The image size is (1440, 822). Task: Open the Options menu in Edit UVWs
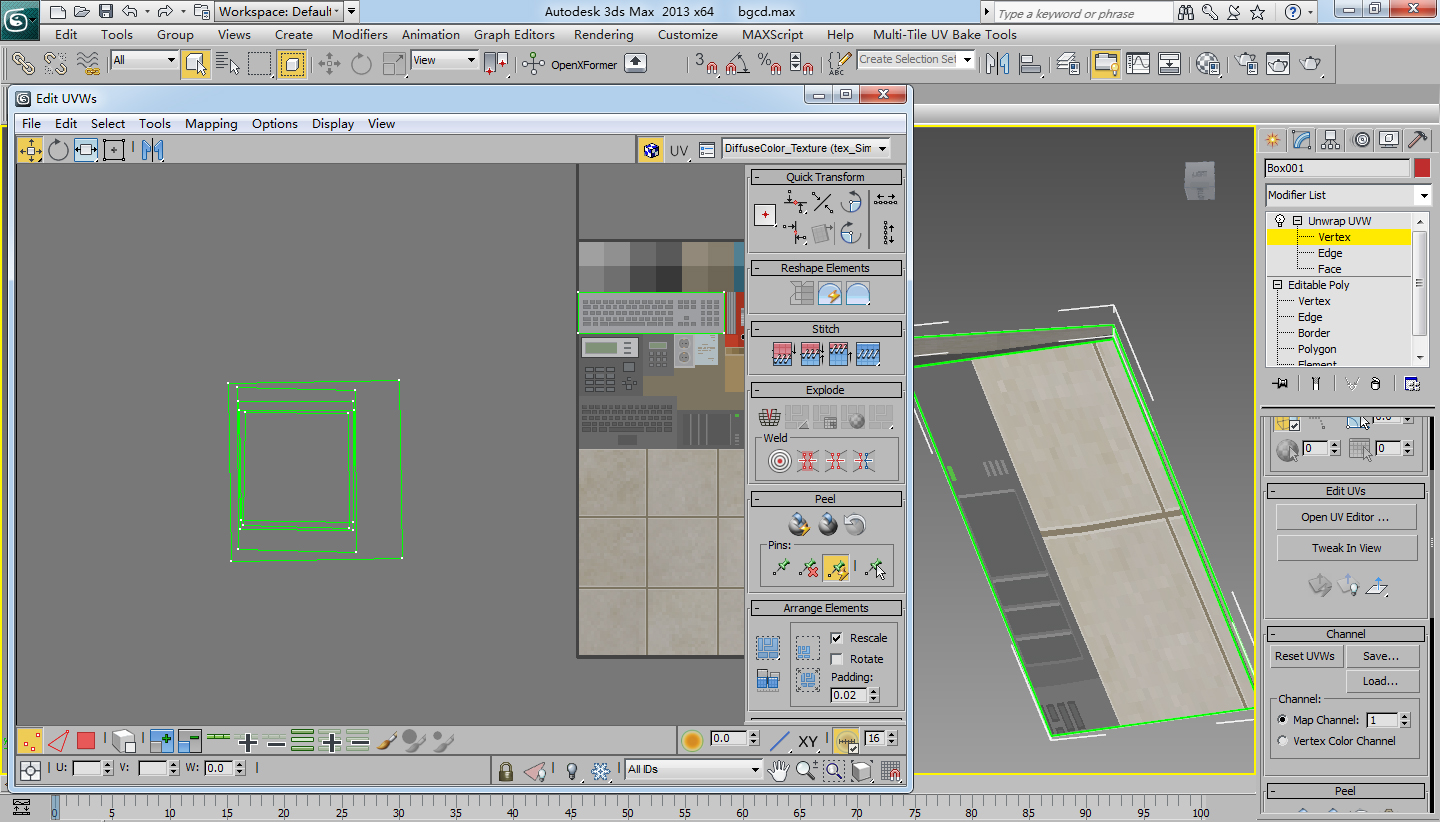coord(275,124)
